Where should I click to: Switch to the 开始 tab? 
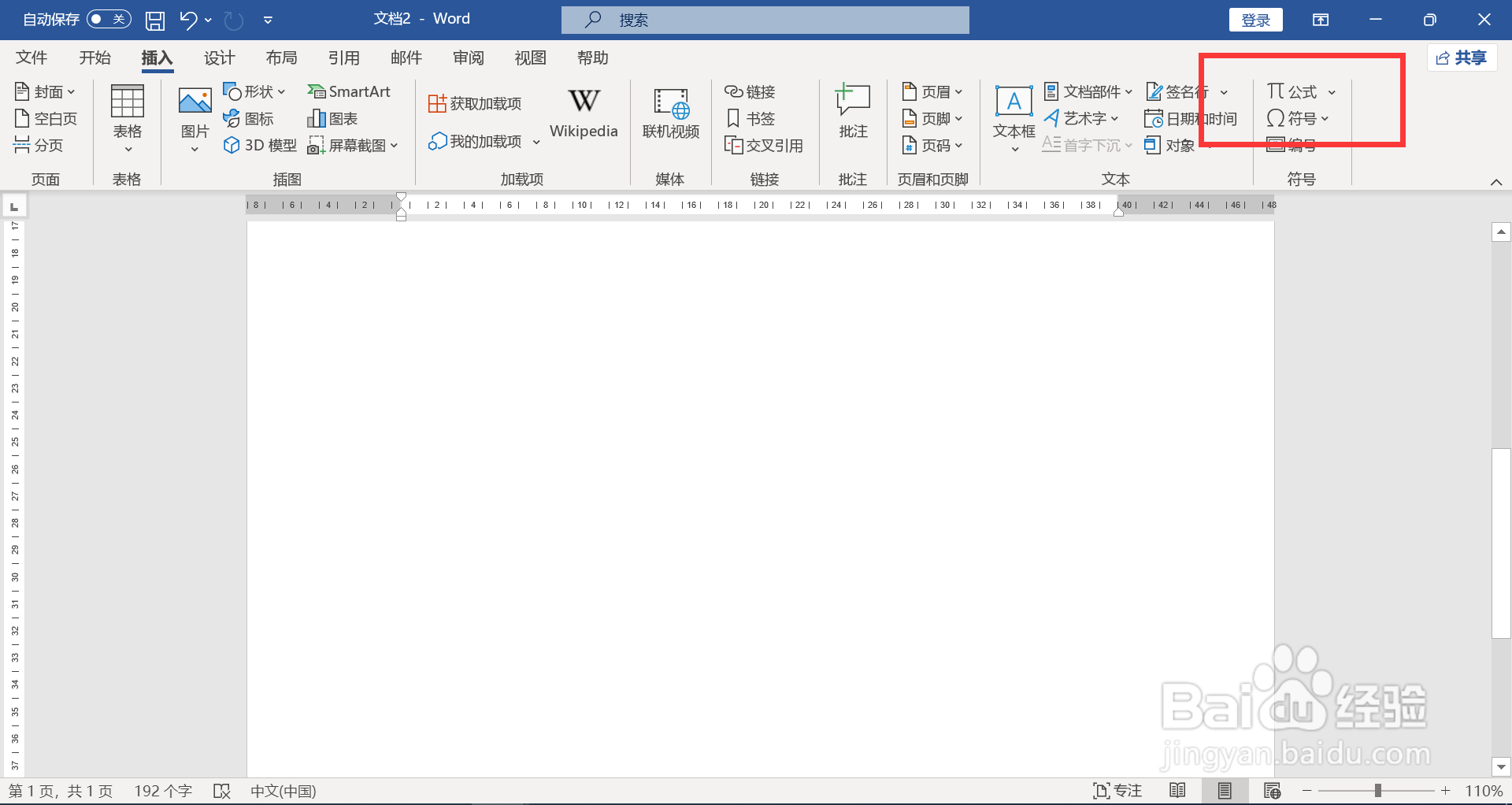[x=94, y=57]
